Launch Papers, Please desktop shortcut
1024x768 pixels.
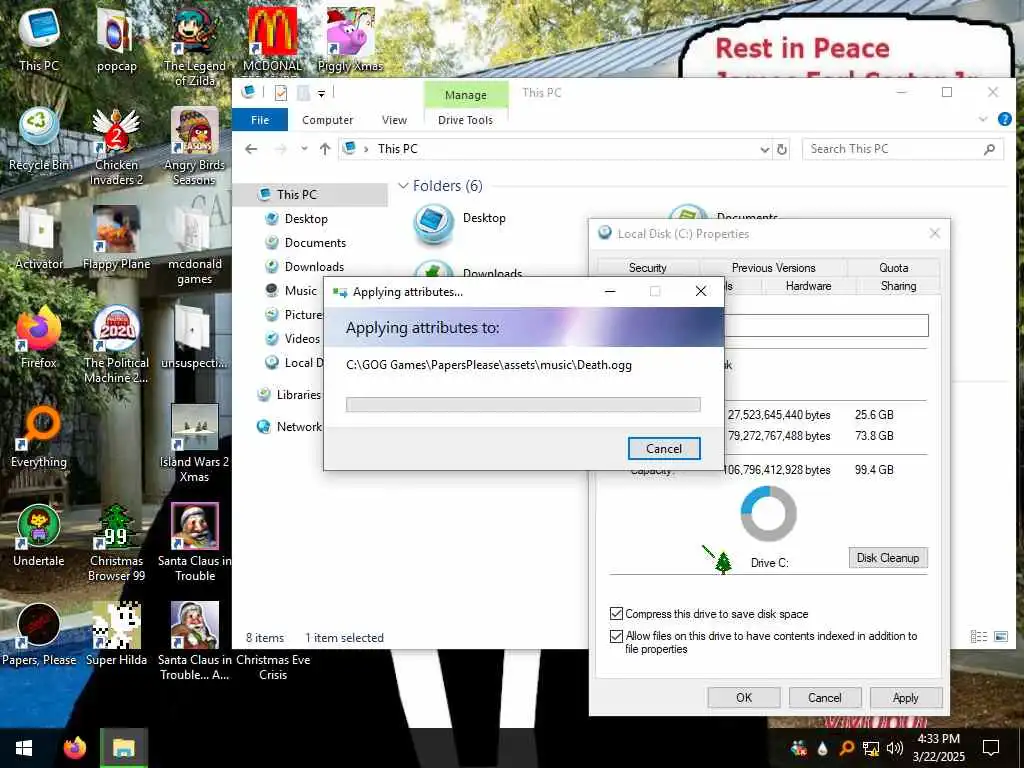click(39, 635)
